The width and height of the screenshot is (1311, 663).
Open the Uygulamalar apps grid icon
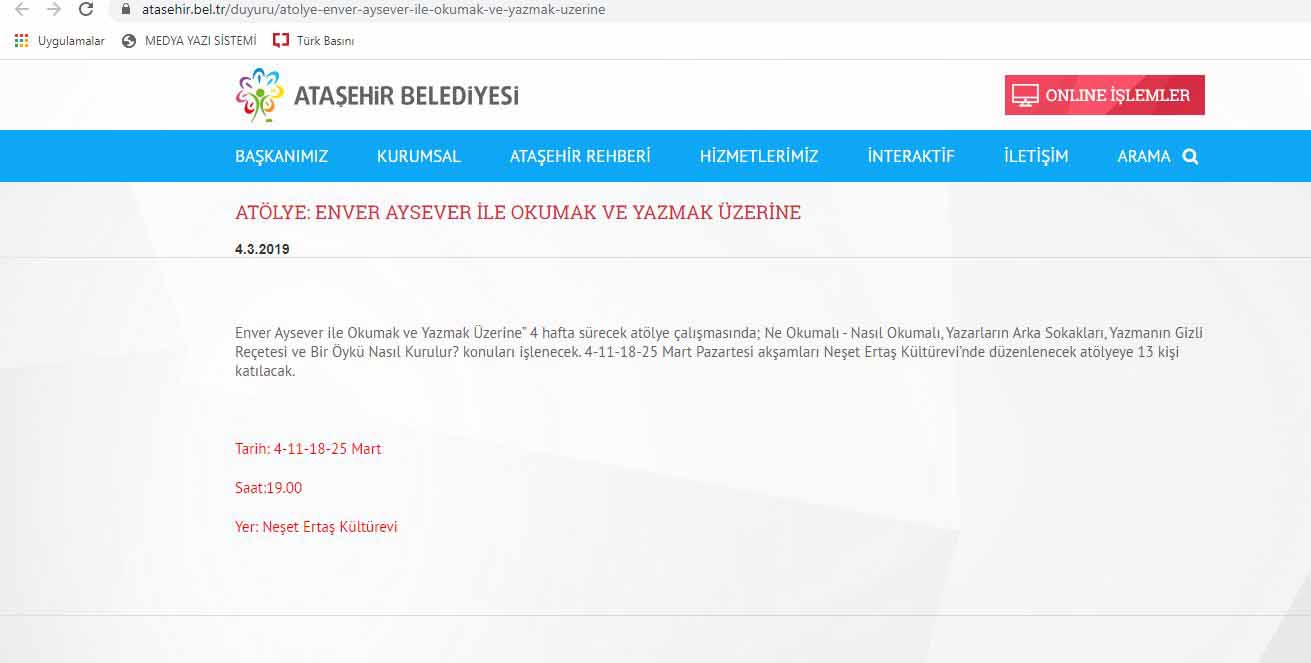(22, 41)
